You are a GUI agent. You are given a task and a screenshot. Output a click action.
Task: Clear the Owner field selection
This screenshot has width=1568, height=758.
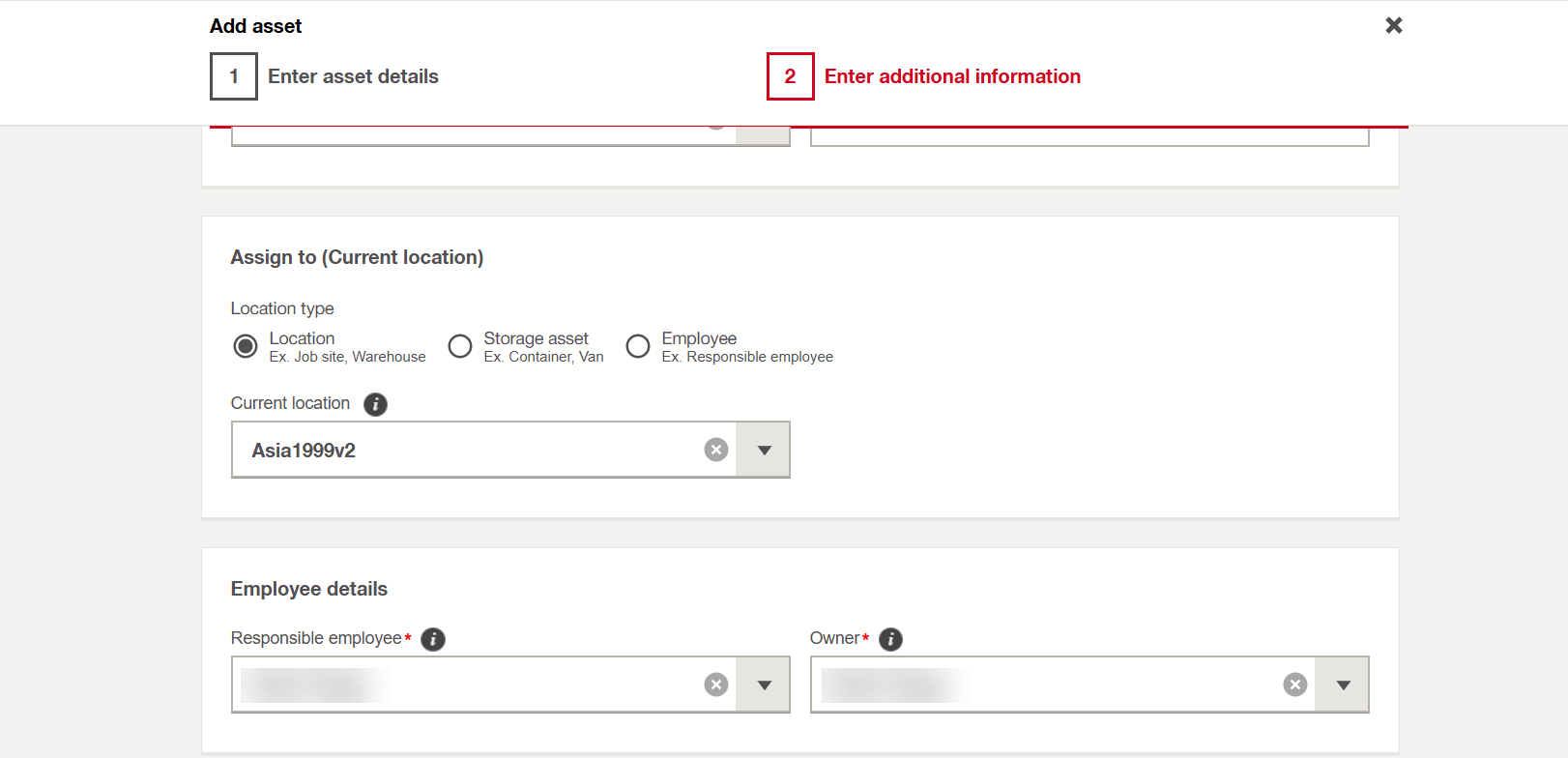[1294, 685]
